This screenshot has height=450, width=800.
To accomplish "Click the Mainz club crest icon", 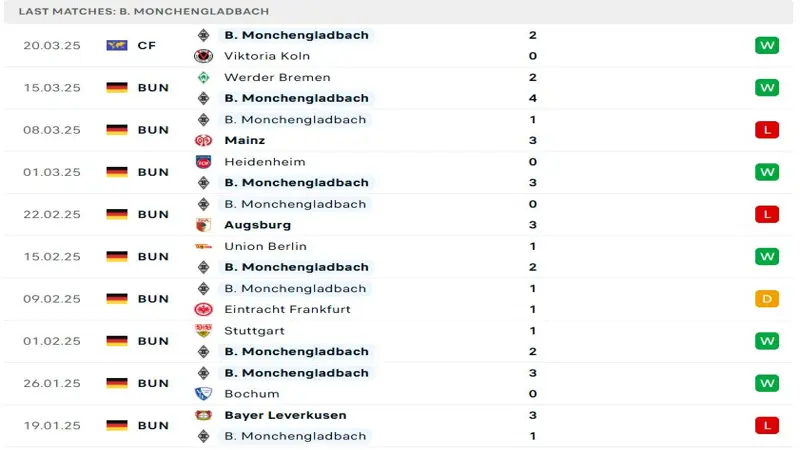I will (x=204, y=140).
